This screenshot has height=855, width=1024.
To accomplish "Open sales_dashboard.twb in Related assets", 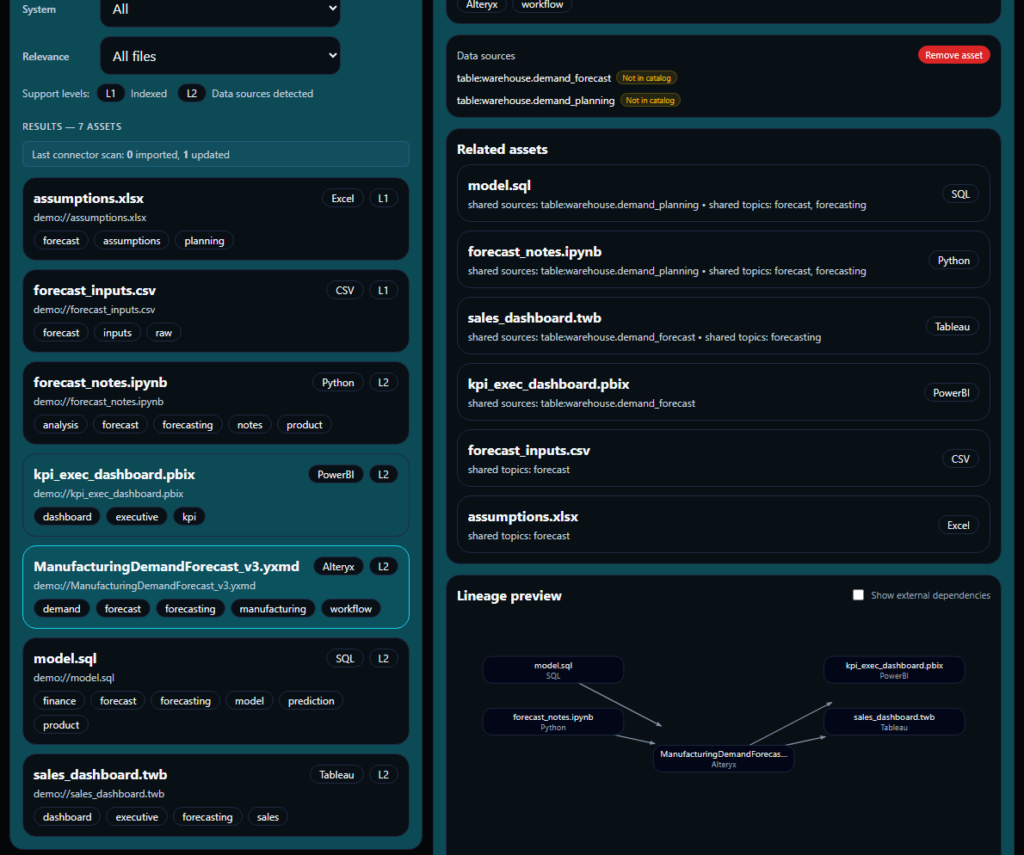I will pyautogui.click(x=723, y=326).
